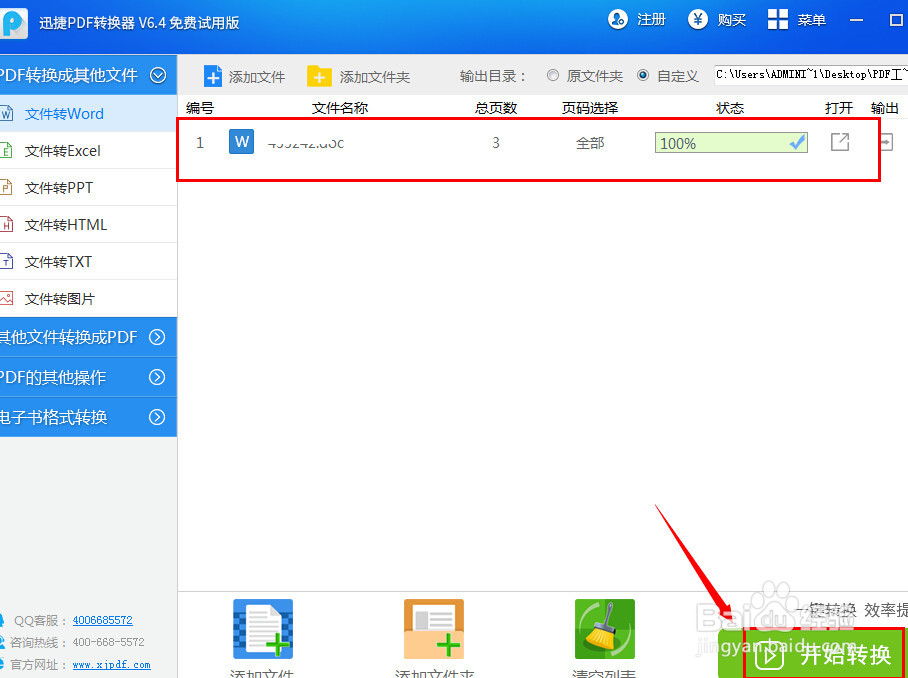The width and height of the screenshot is (908, 678).
Task: Open the converted file via 打开 icon
Action: 840,142
